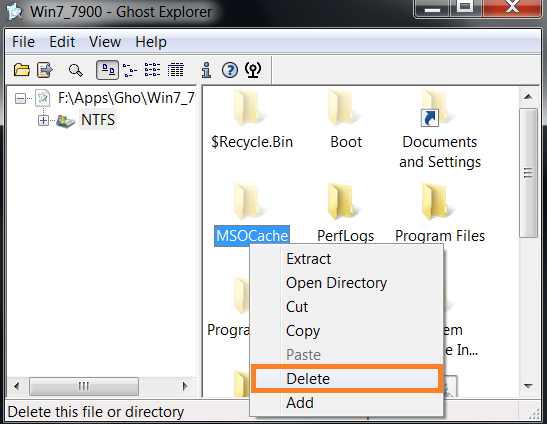Click the file list scroll down arrow
The width and height of the screenshot is (547, 424).
point(528,386)
